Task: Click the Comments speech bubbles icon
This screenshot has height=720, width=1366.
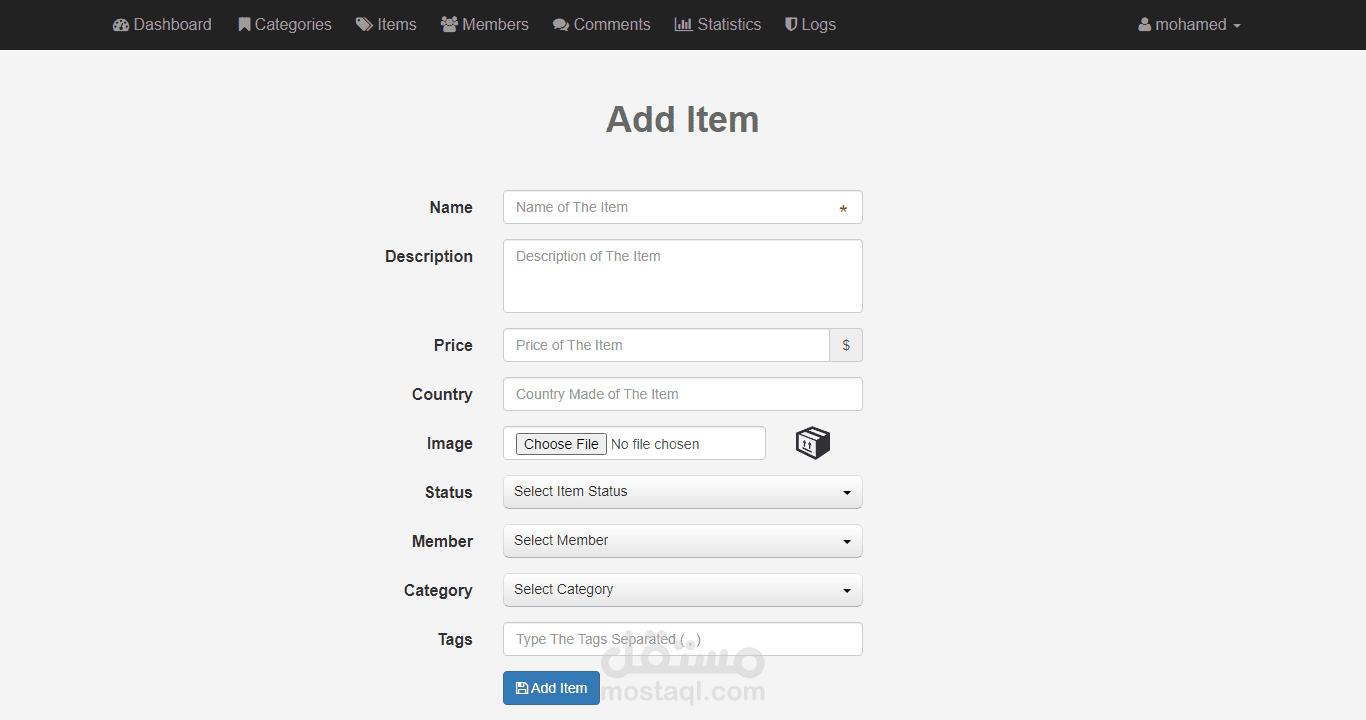Action: [x=561, y=25]
